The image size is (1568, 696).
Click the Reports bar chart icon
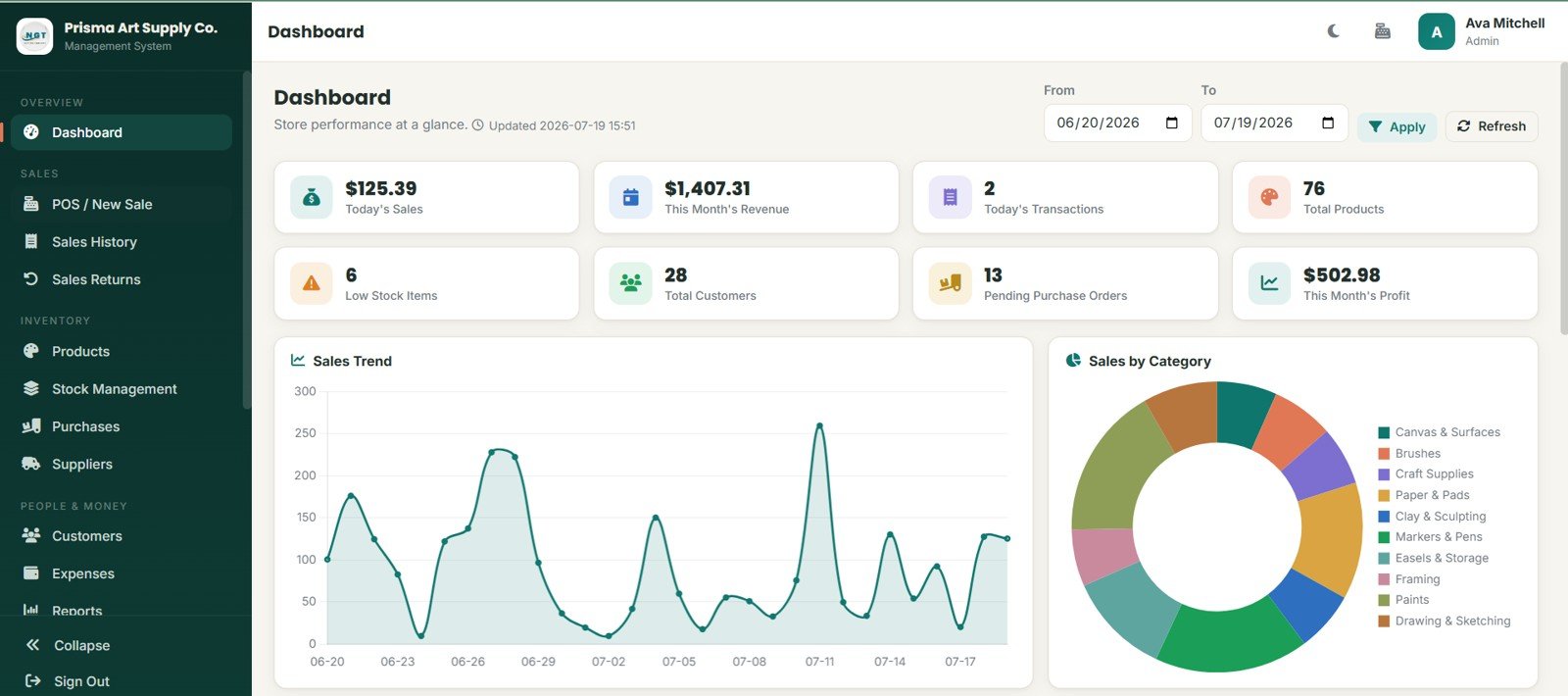(x=31, y=610)
